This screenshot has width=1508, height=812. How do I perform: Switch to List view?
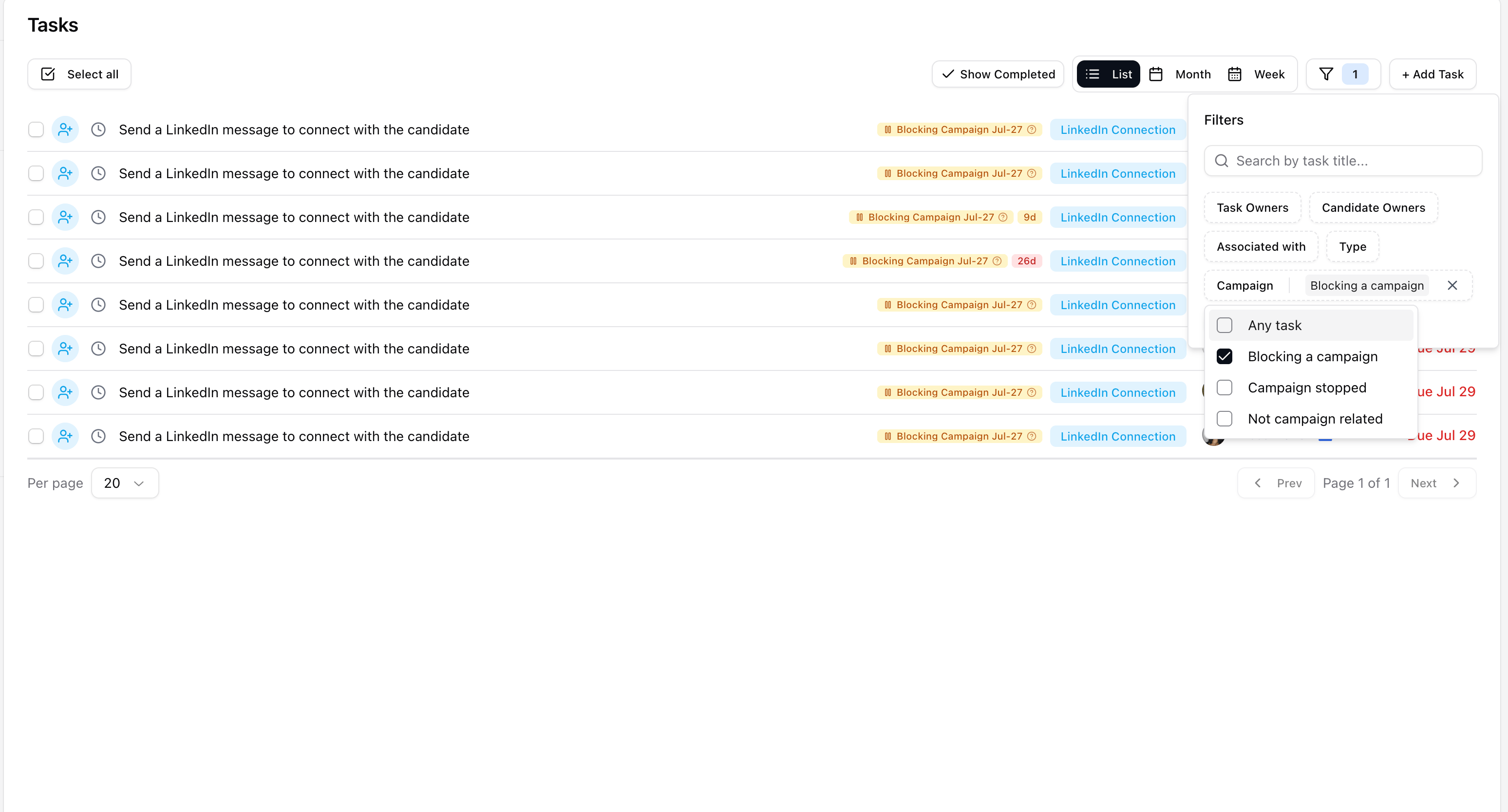pos(1108,74)
